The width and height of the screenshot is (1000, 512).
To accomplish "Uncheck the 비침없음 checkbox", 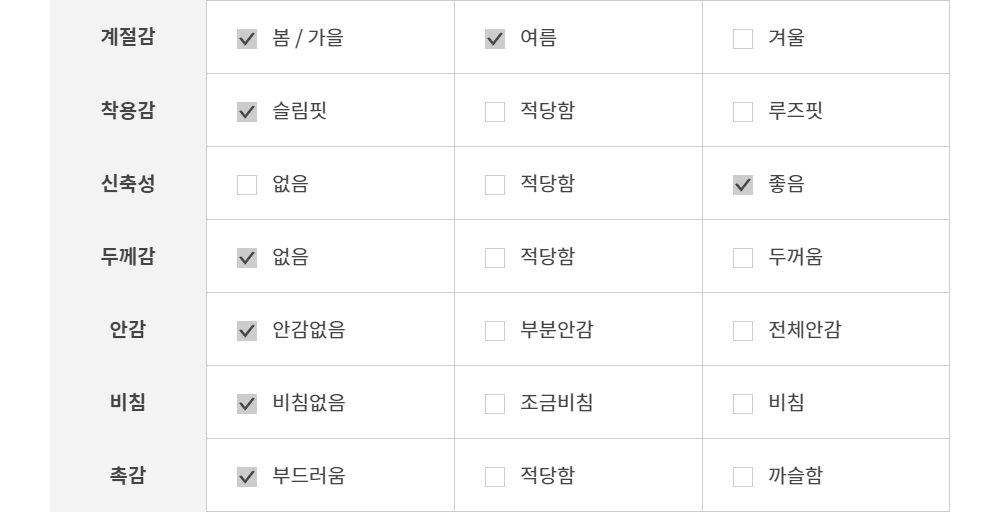I will [247, 404].
